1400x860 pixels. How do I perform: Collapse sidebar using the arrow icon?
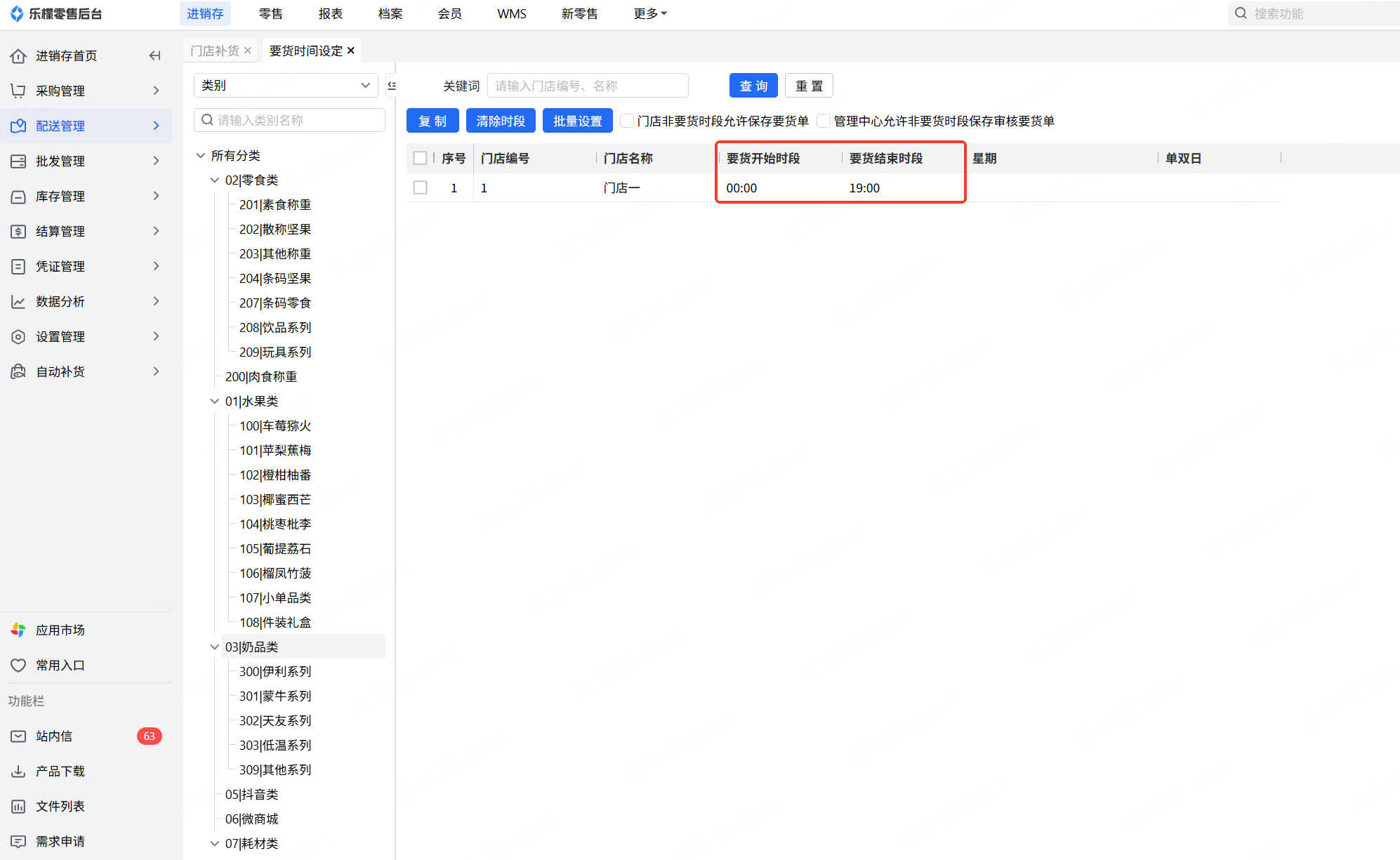pyautogui.click(x=155, y=55)
